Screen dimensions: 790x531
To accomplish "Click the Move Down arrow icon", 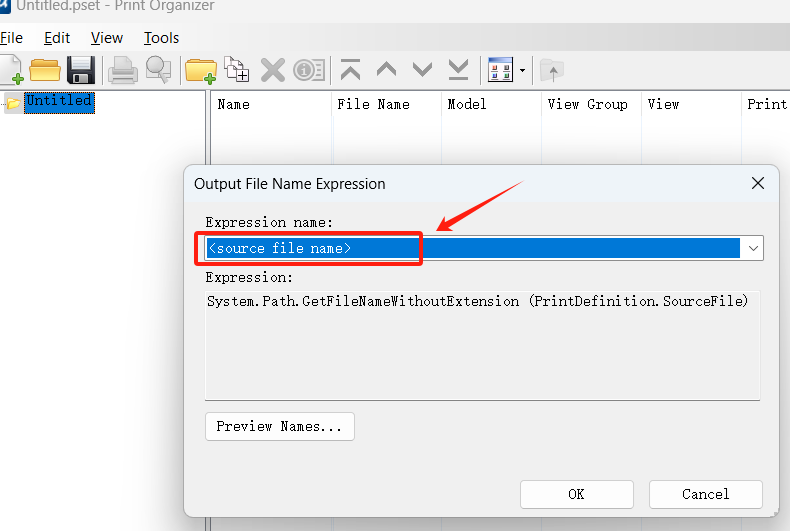I will 422,70.
